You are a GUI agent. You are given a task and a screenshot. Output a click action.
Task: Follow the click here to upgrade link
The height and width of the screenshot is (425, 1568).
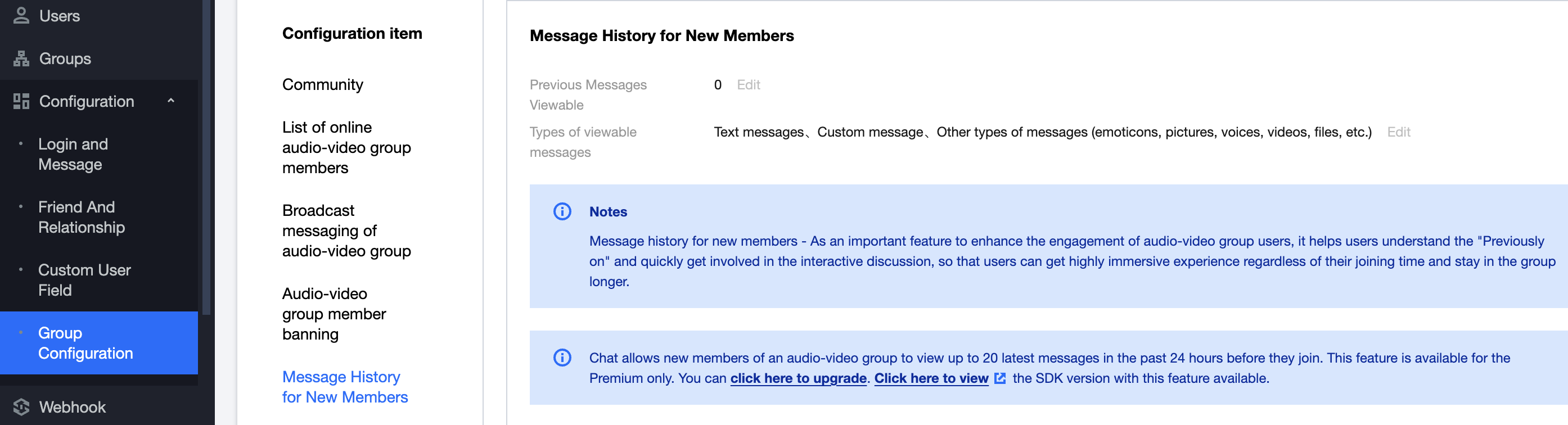(798, 378)
